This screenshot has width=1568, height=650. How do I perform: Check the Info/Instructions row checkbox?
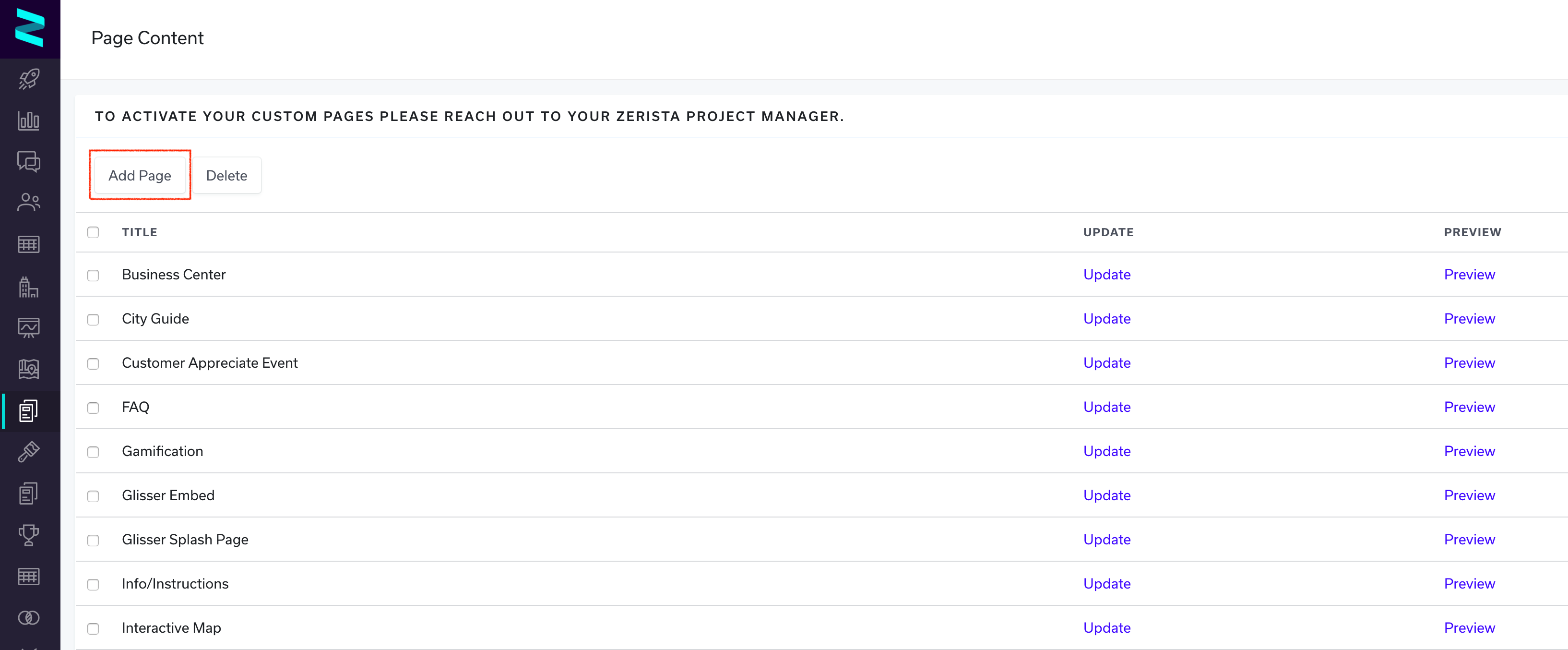[x=93, y=584]
